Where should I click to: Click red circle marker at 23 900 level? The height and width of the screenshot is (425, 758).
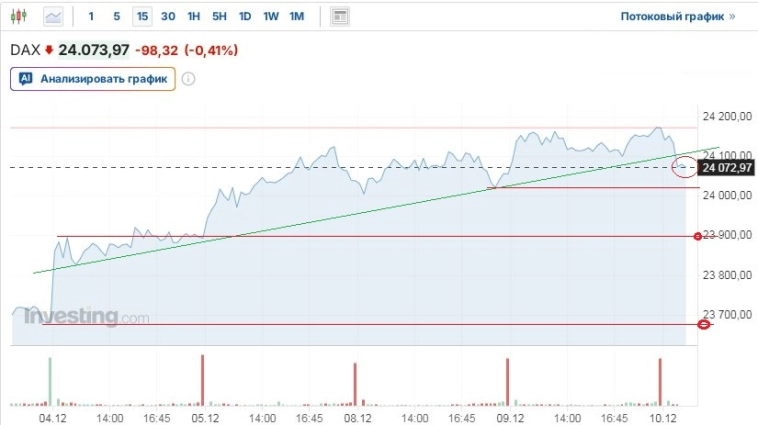point(698,236)
